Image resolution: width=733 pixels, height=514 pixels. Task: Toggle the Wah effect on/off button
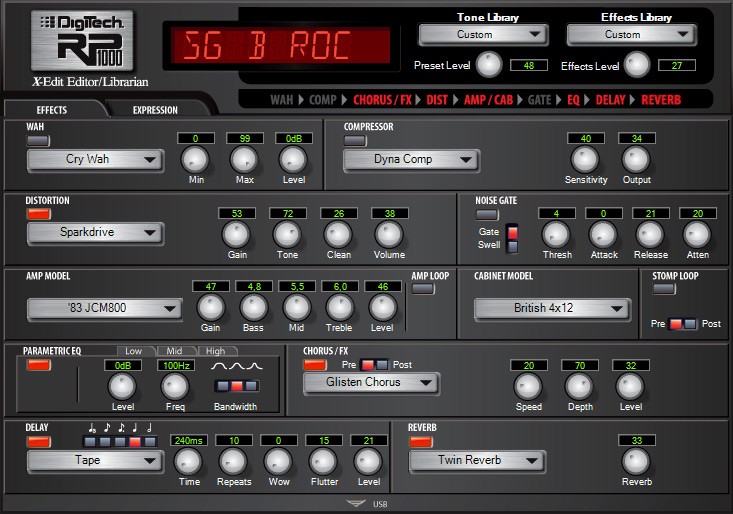pos(38,141)
